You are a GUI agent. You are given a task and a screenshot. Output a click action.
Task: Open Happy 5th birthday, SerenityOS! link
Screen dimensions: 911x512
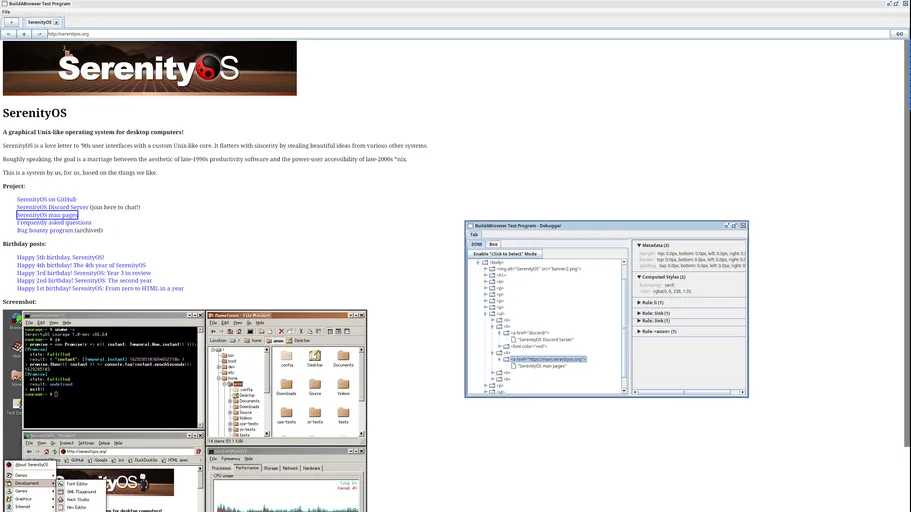(x=60, y=257)
